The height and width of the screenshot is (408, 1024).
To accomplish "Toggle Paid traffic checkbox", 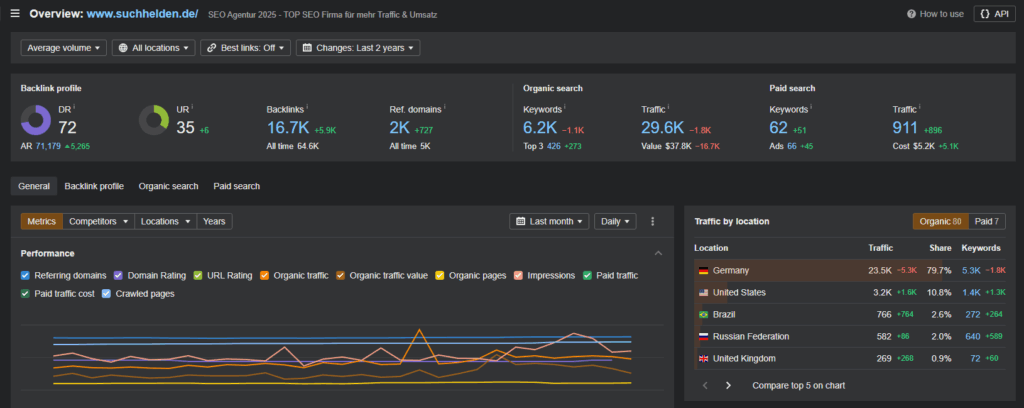I will pos(588,275).
